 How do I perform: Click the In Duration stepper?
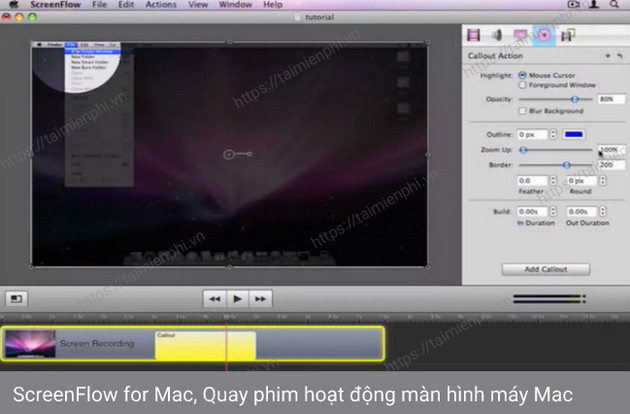coord(553,211)
